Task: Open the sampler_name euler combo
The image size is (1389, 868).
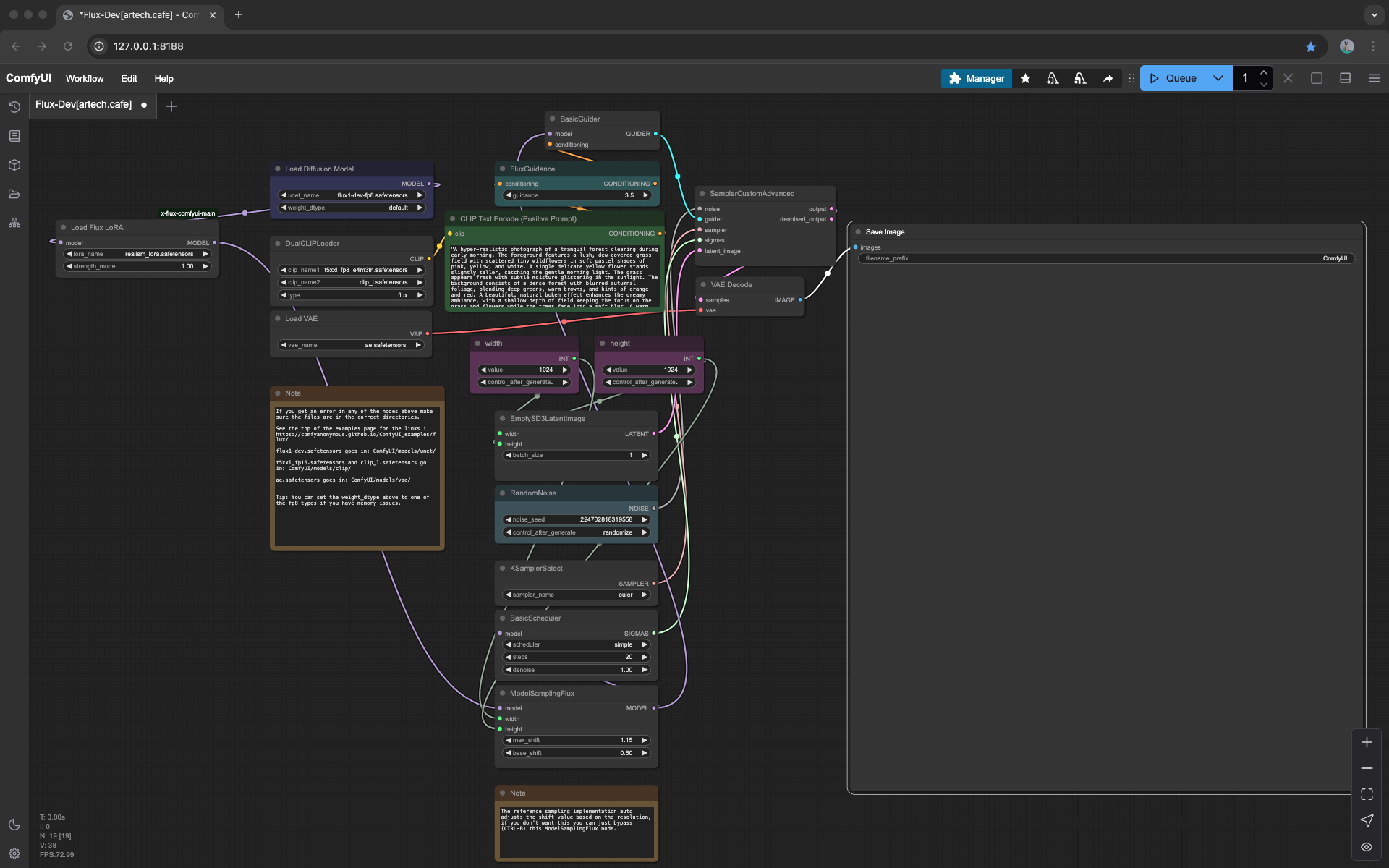Action: pyautogui.click(x=577, y=595)
